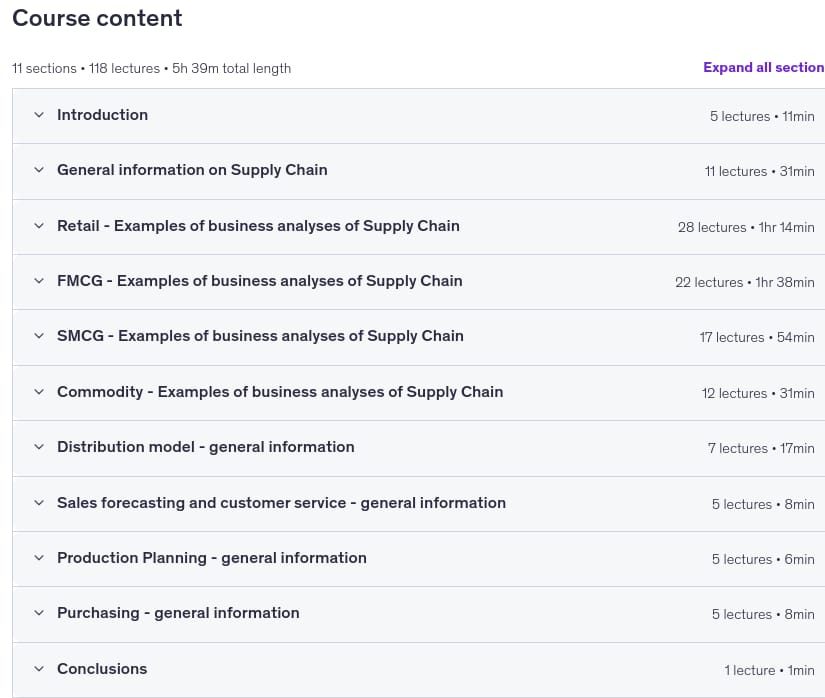Open FMCG - Examples of business analyses title
Viewport: 825px width, 698px height.
tap(260, 281)
